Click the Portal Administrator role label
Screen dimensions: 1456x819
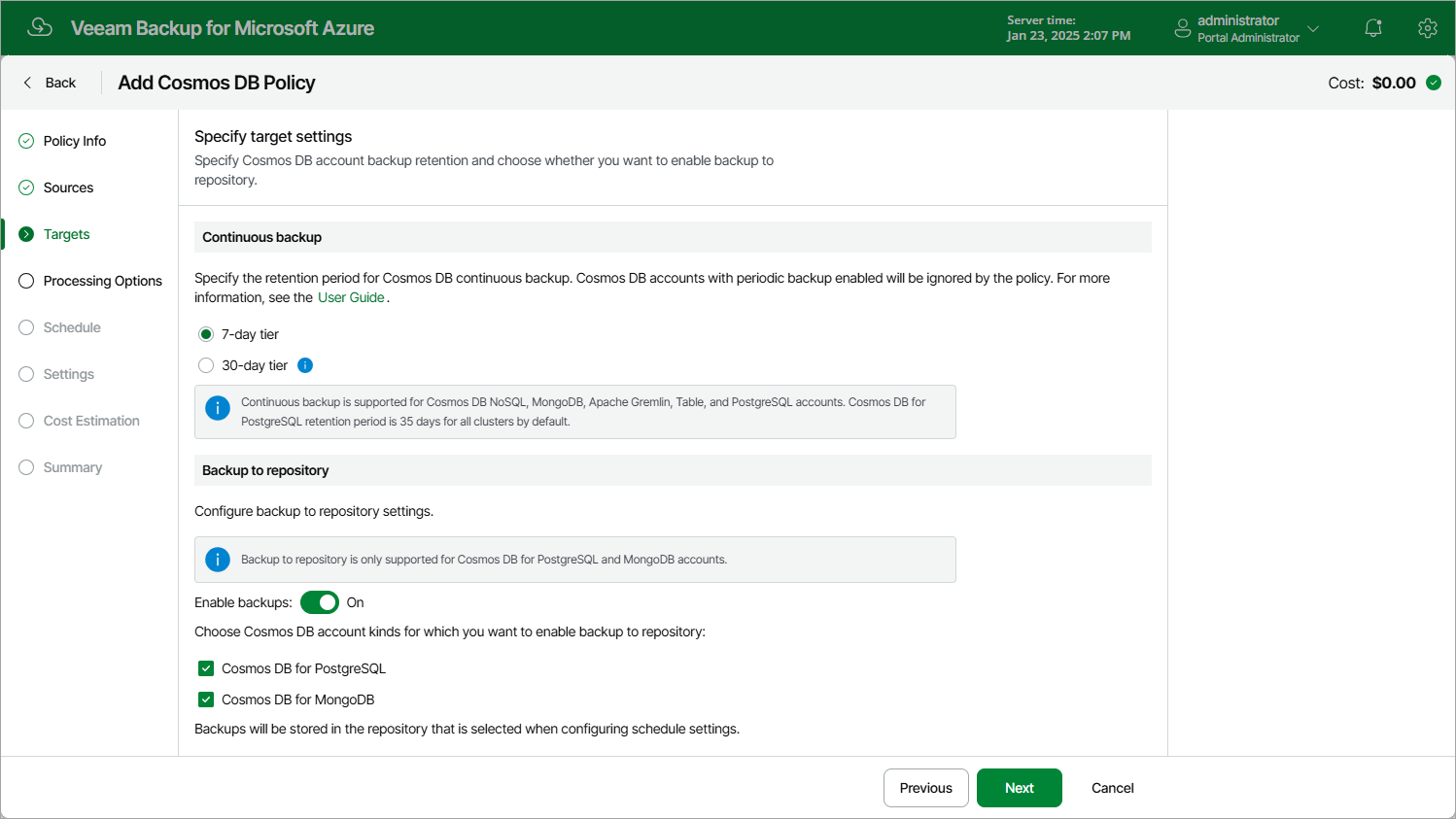pos(1248,38)
